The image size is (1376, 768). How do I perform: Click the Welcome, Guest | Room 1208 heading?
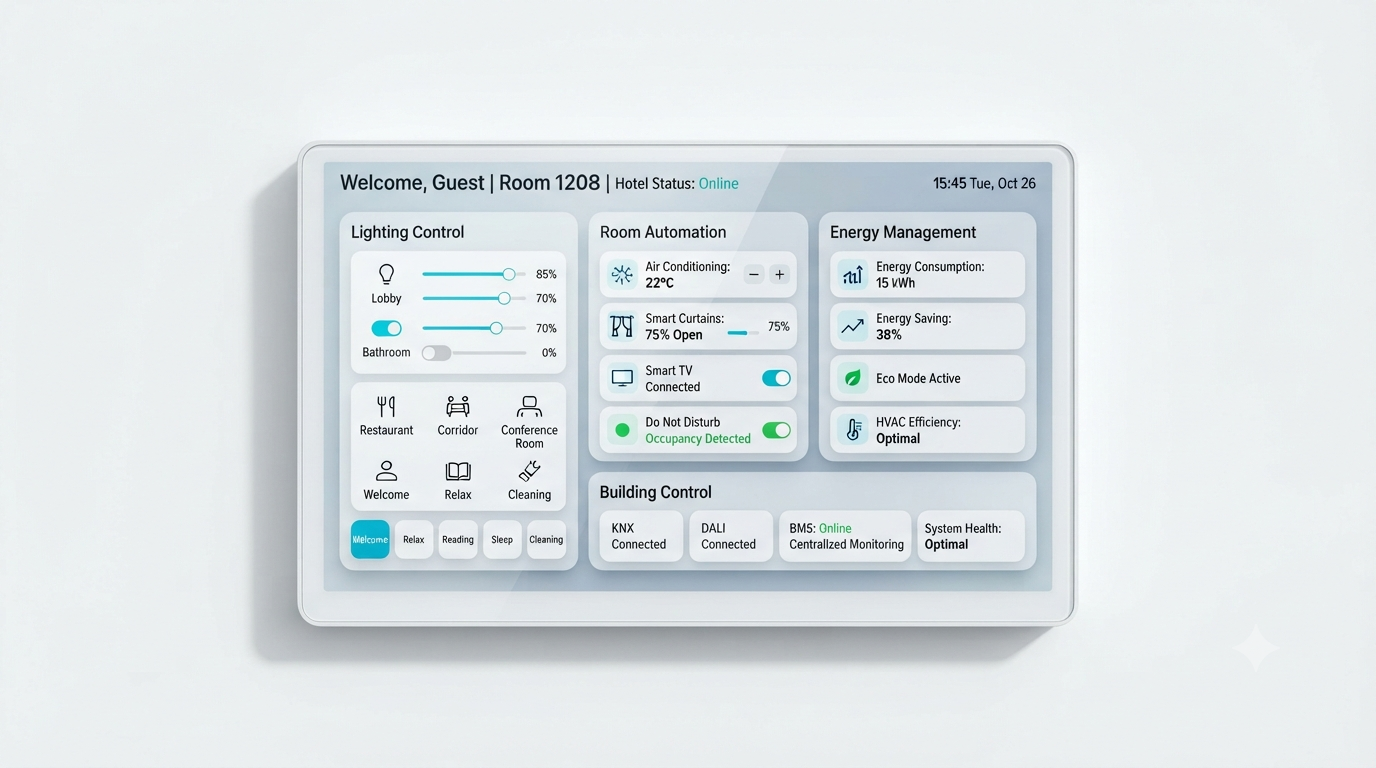click(x=470, y=183)
